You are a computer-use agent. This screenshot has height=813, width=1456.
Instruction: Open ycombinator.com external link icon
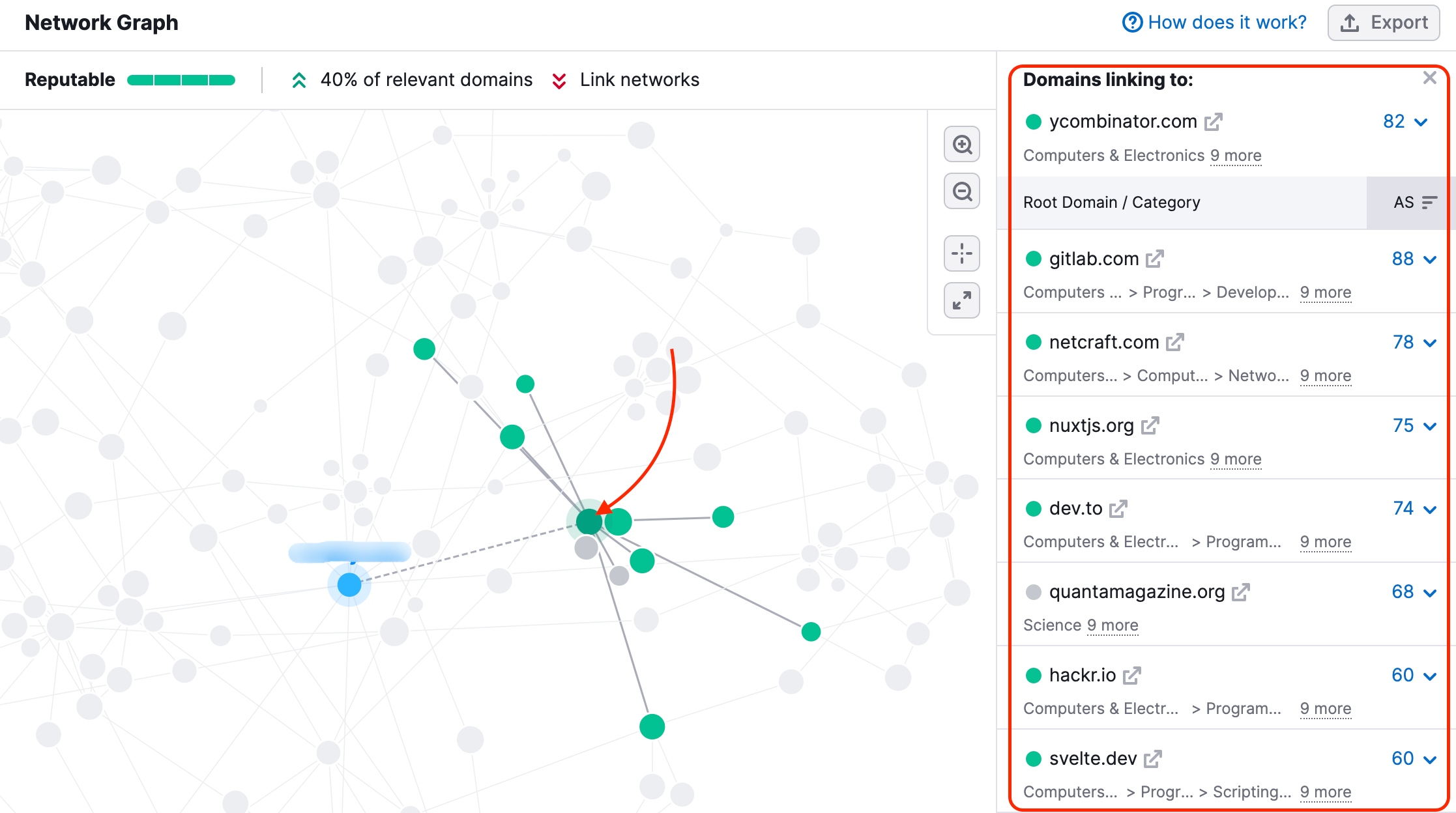click(x=1213, y=122)
